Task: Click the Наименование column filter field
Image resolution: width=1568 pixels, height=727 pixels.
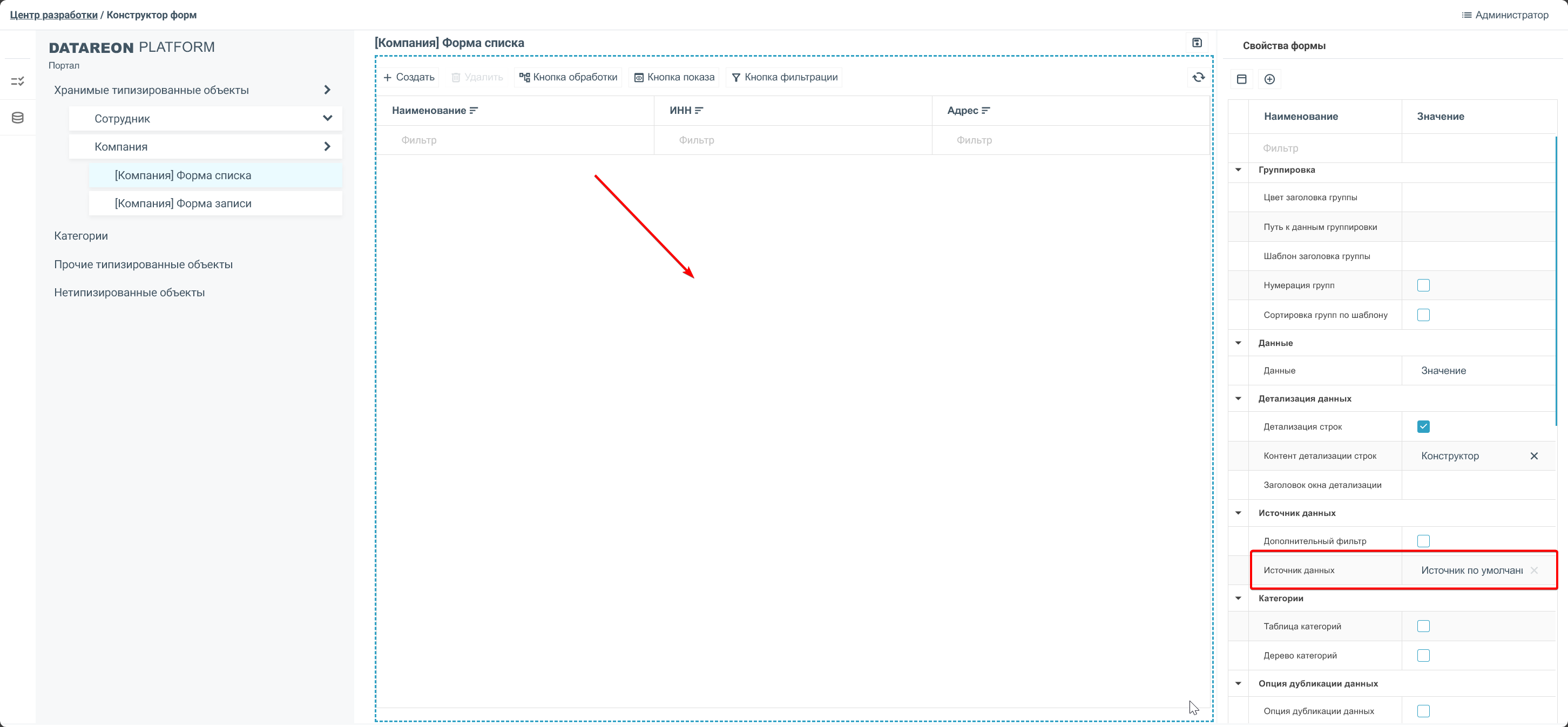Action: (515, 140)
